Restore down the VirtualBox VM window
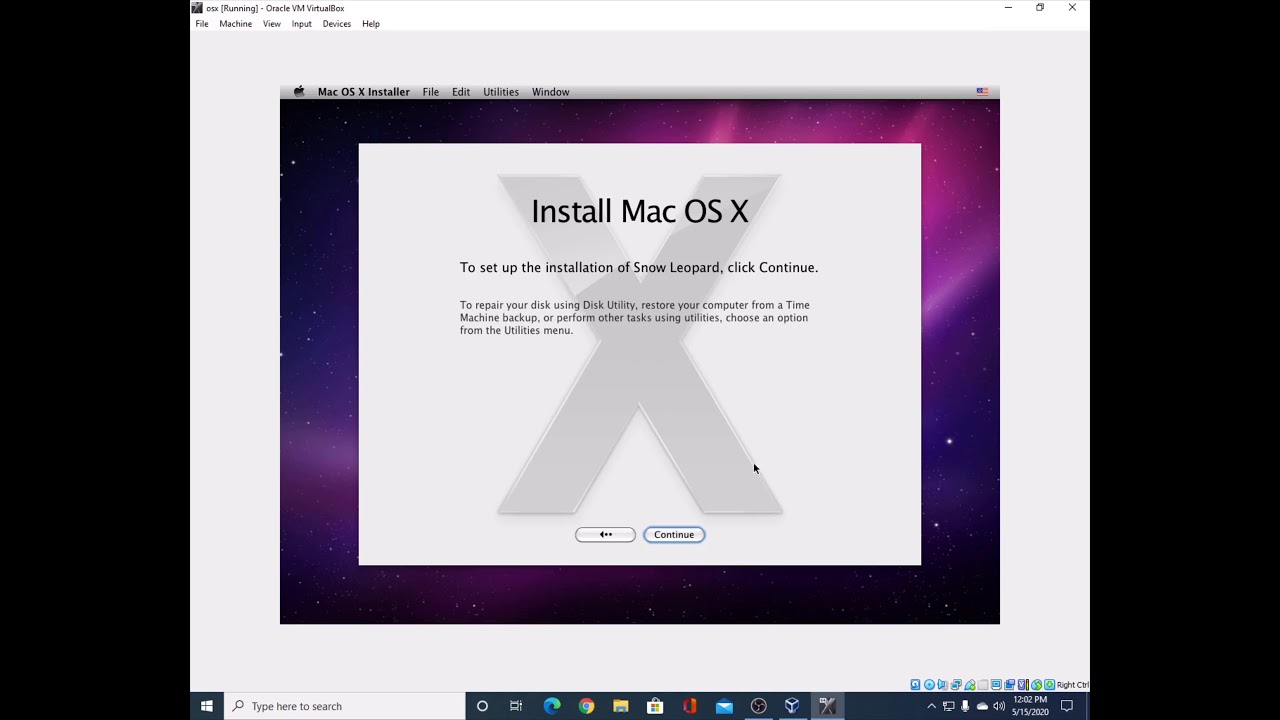Screen dimensions: 1280x720 point(1040,8)
